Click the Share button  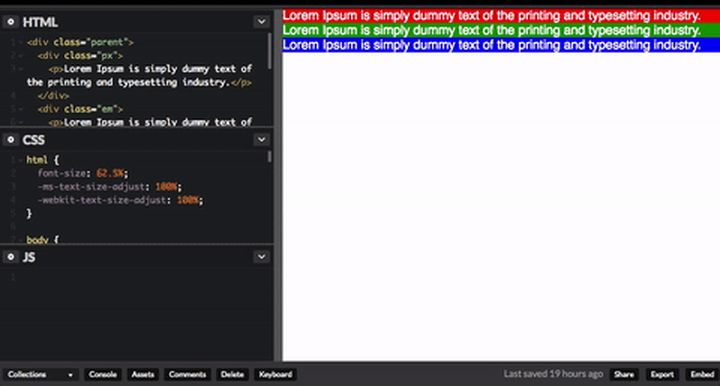pos(624,375)
